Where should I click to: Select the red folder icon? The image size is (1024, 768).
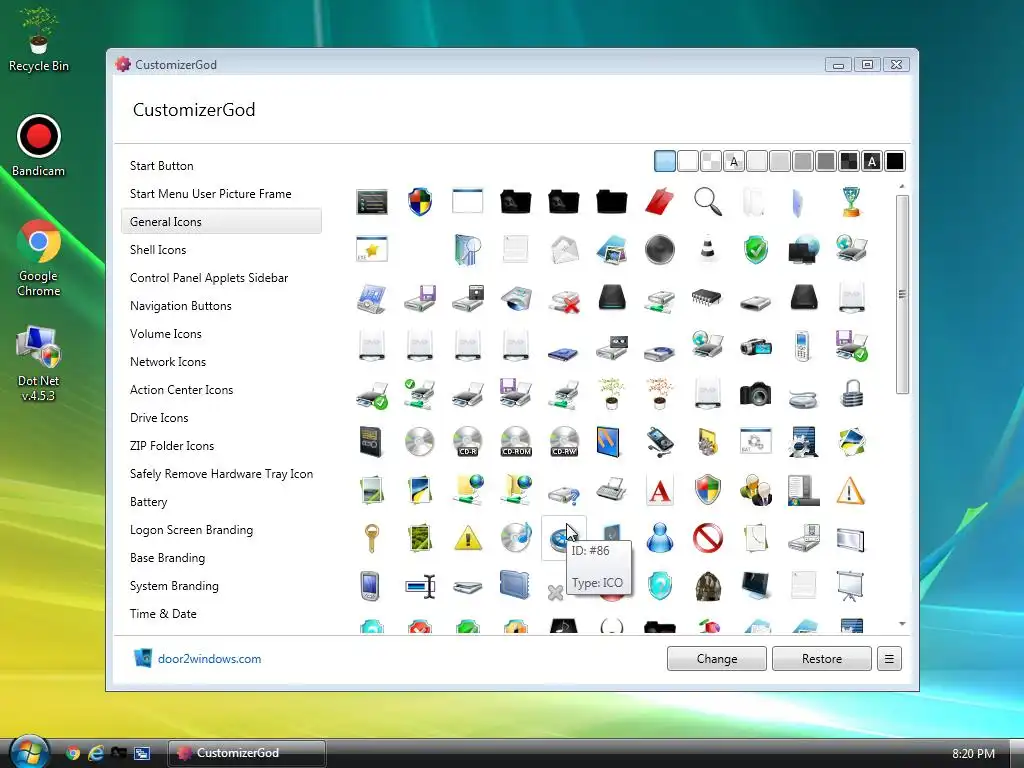click(660, 202)
